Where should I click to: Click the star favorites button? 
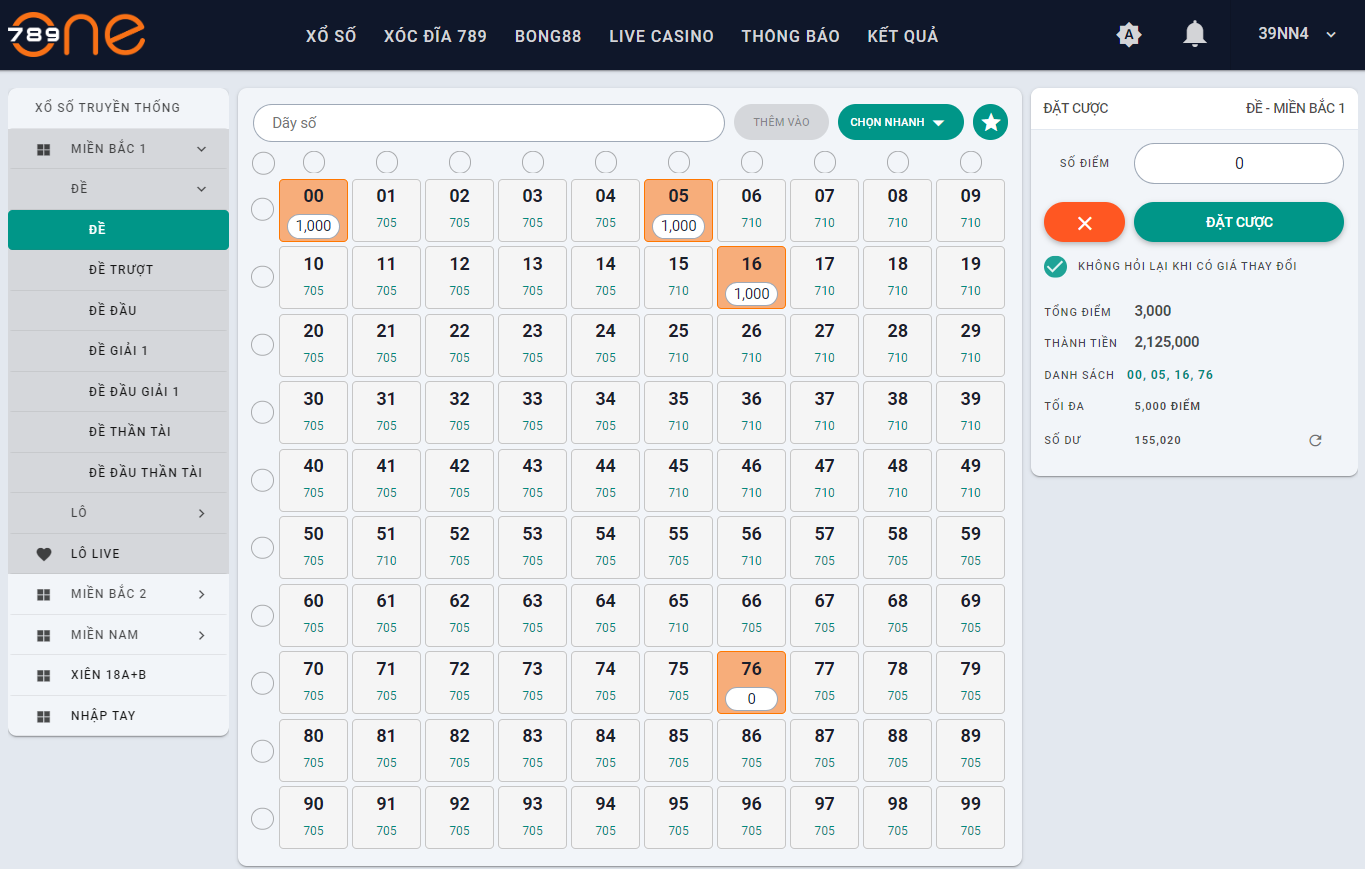coord(990,122)
